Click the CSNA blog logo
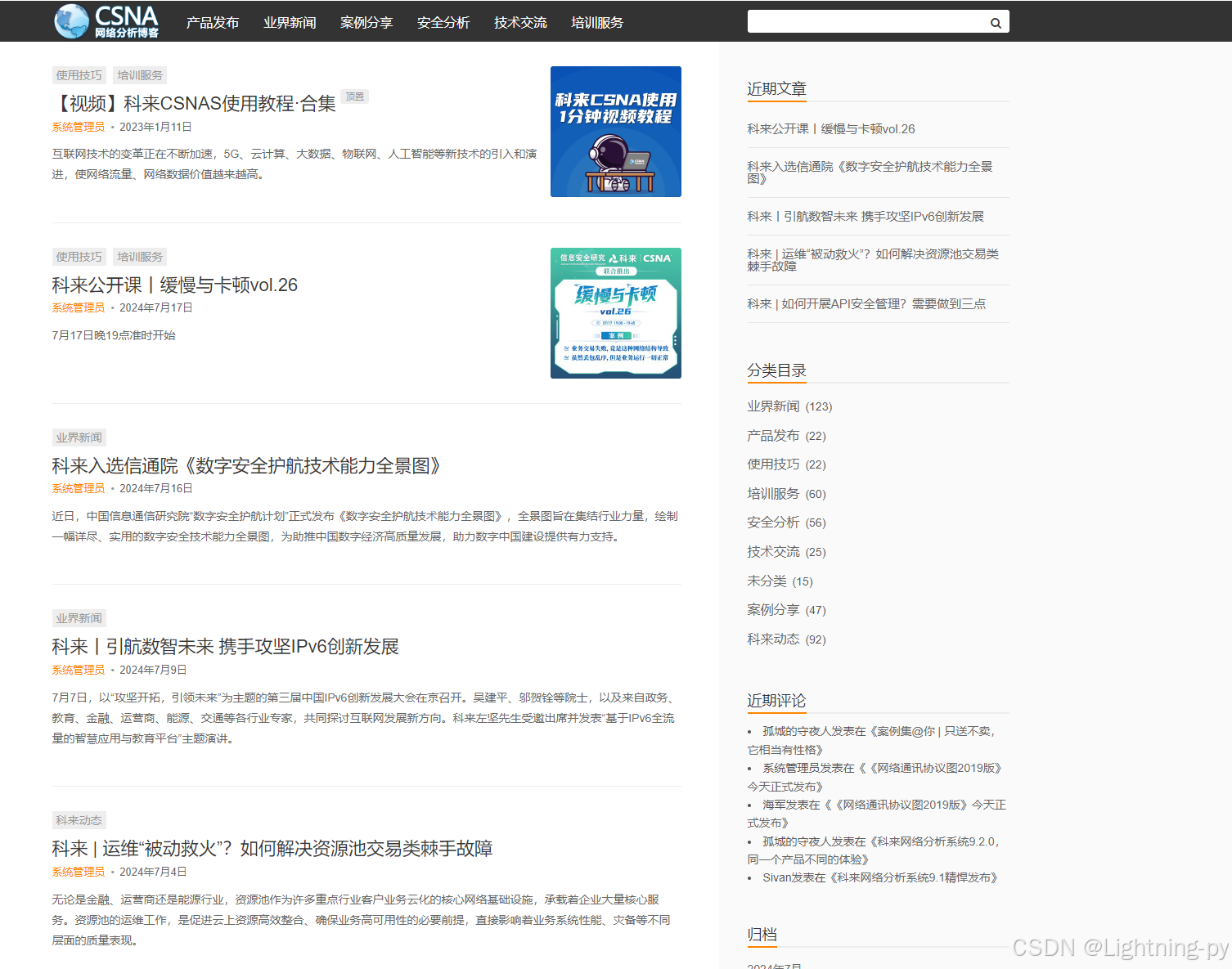 106,21
